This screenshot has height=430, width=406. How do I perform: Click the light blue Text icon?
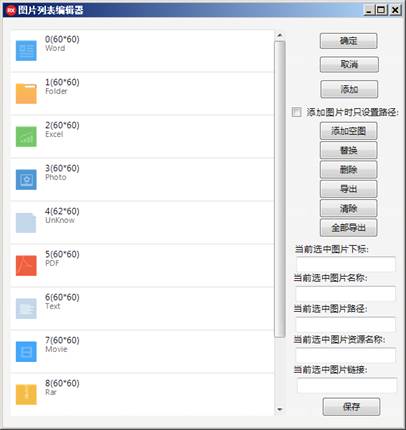[x=26, y=309]
